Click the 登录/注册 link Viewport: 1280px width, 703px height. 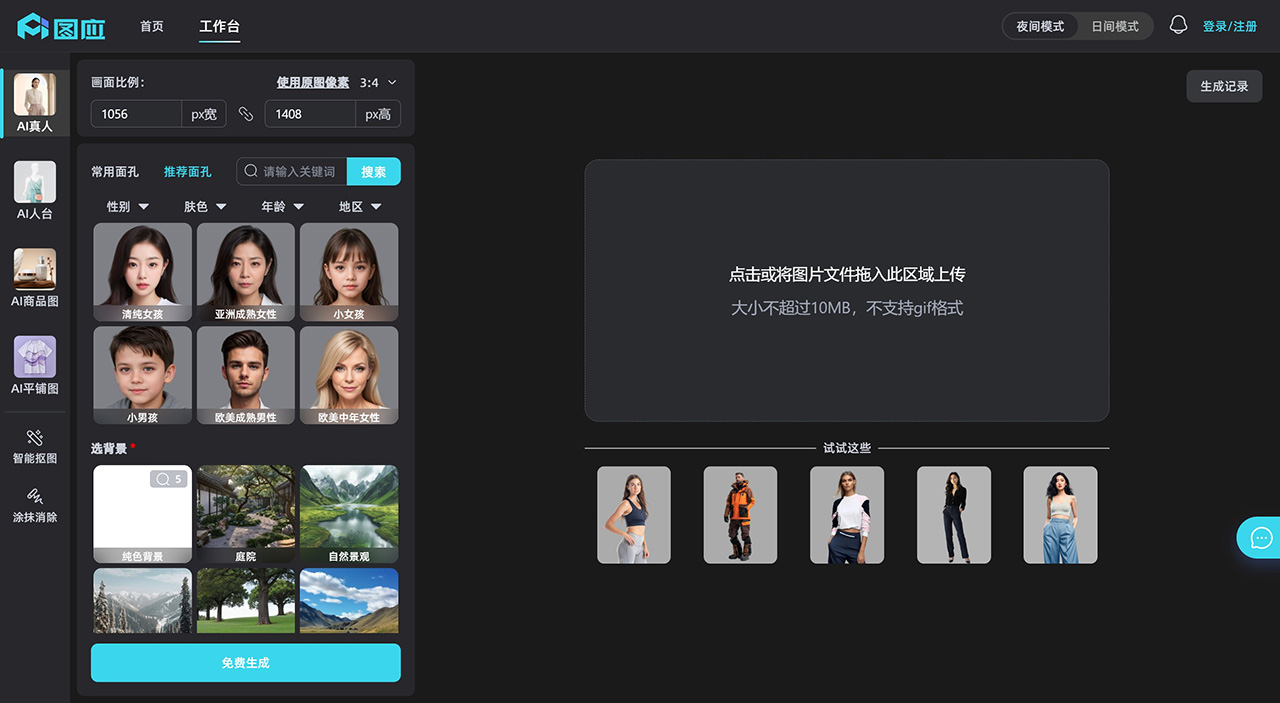point(1230,27)
